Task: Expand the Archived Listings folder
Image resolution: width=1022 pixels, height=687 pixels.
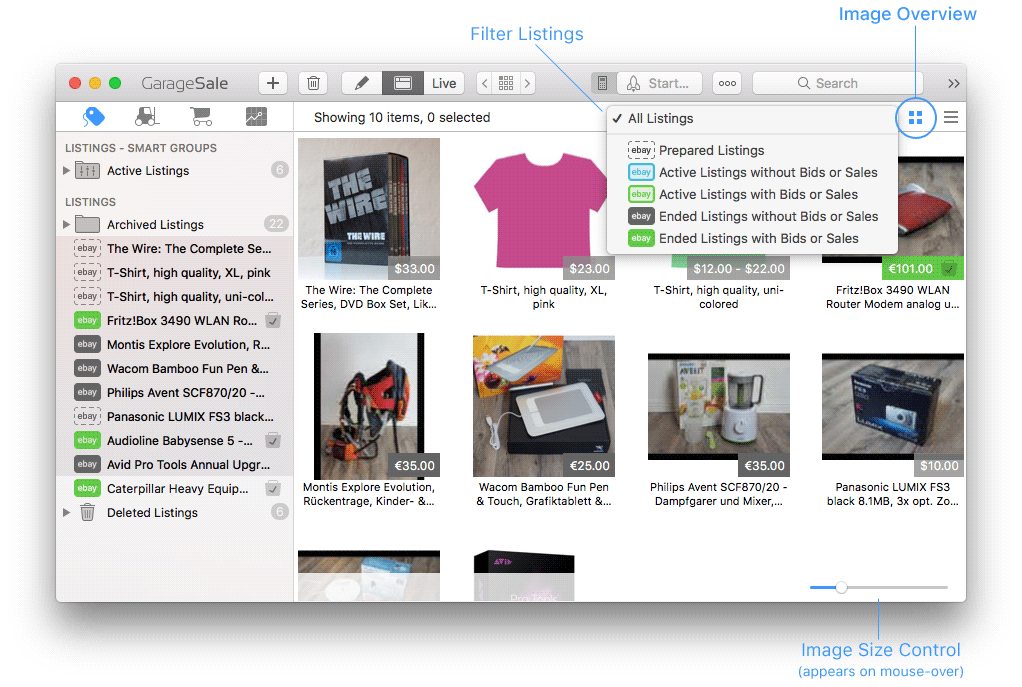Action: (67, 225)
